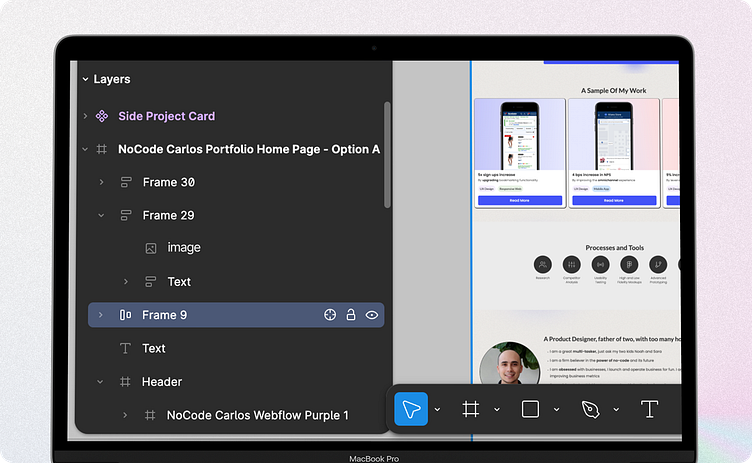The image size is (752, 463).
Task: Click the target icon on Frame 9
Action: tap(330, 315)
